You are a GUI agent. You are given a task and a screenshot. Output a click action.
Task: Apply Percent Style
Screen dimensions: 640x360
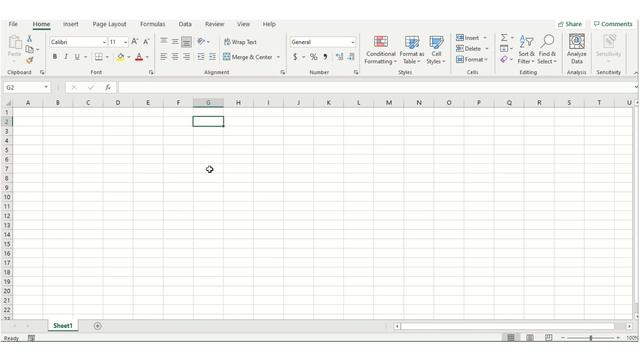(x=313, y=57)
